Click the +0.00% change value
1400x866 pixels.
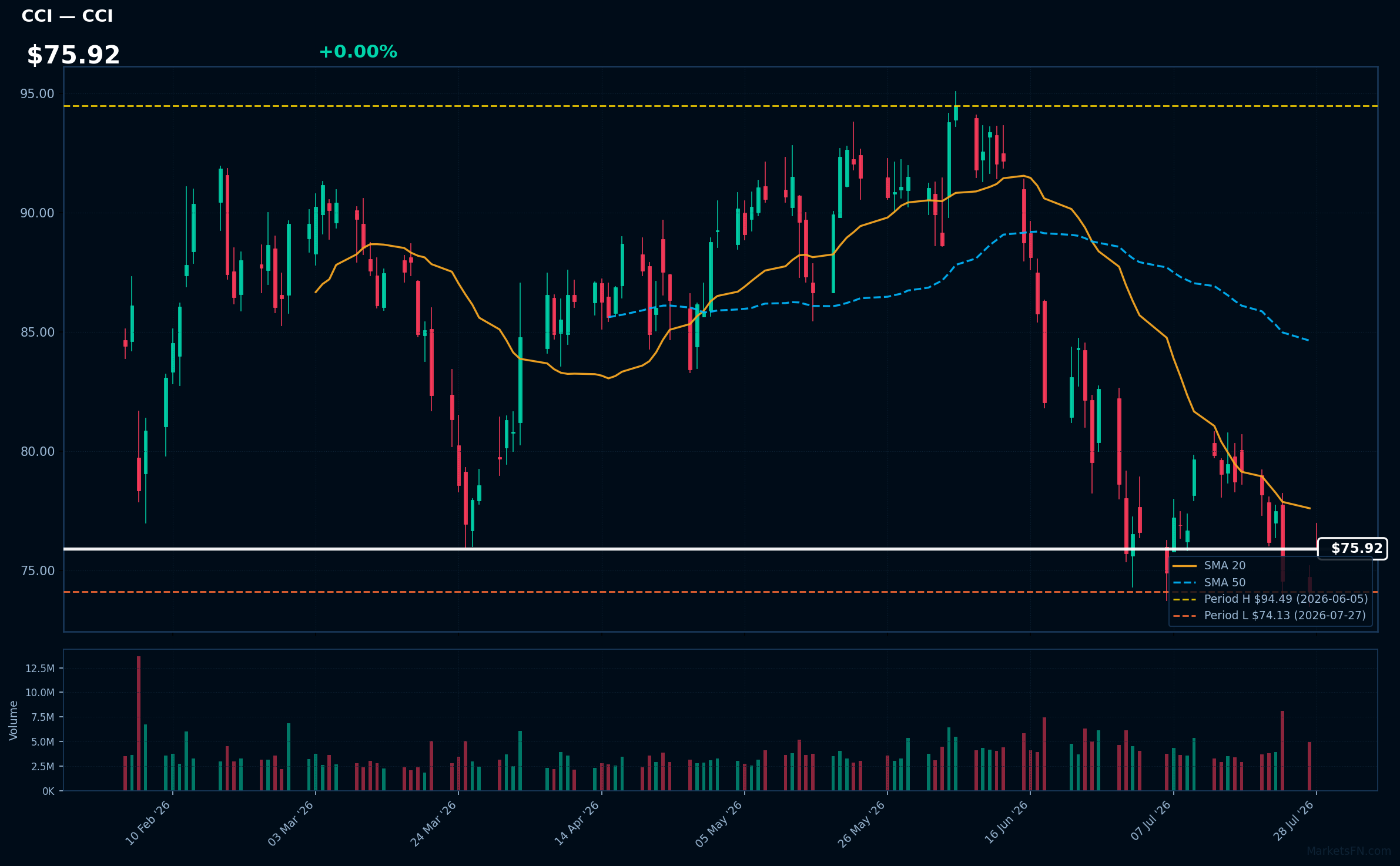pyautogui.click(x=358, y=52)
